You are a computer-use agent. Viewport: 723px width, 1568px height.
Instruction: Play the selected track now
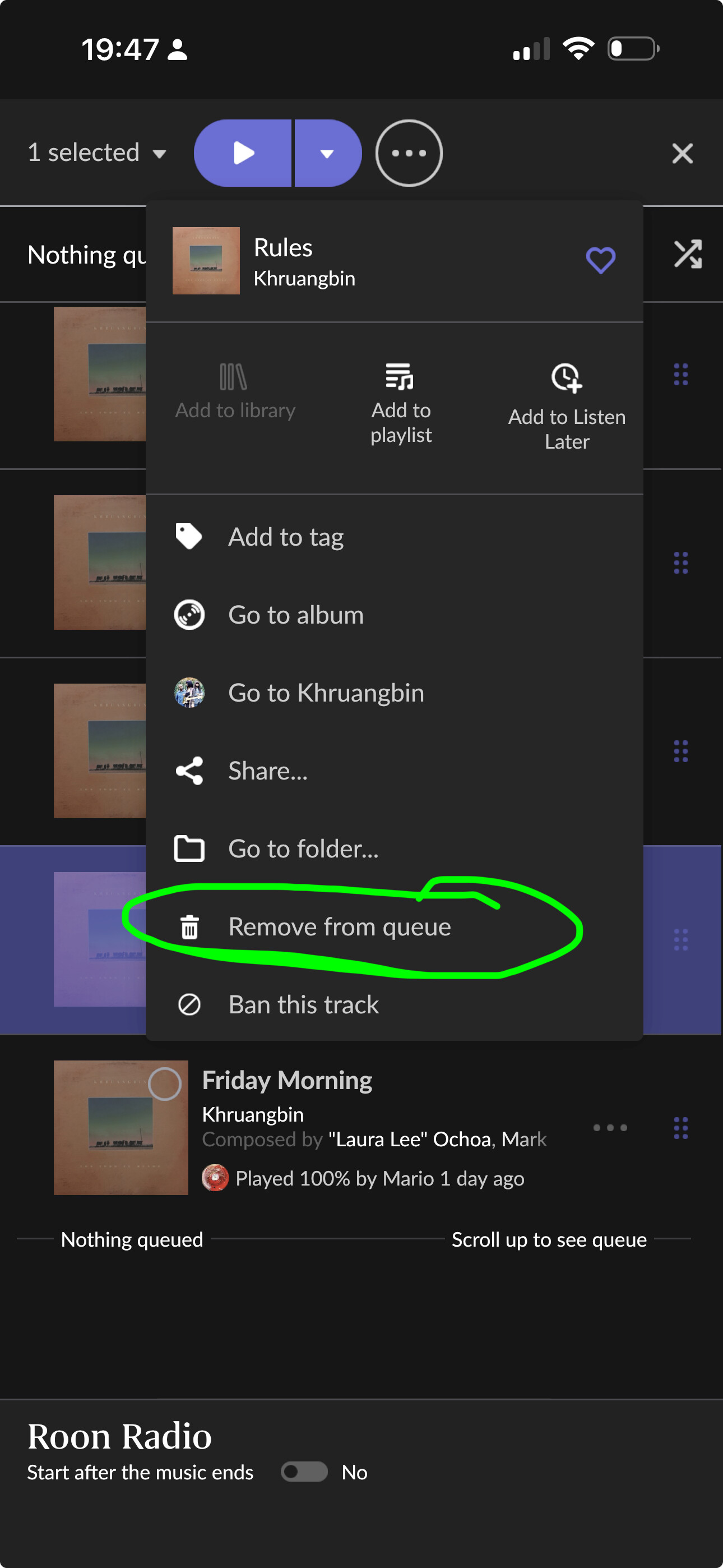pyautogui.click(x=243, y=153)
